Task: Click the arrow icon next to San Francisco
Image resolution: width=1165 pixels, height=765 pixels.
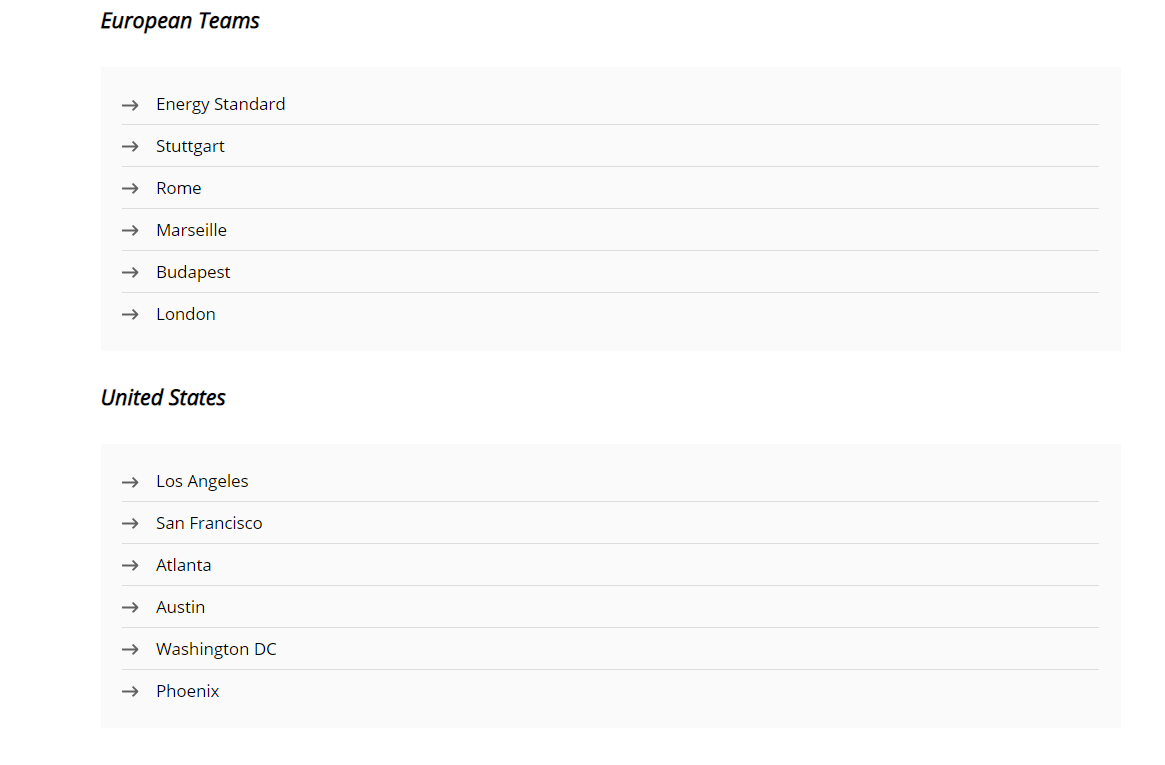Action: point(130,524)
